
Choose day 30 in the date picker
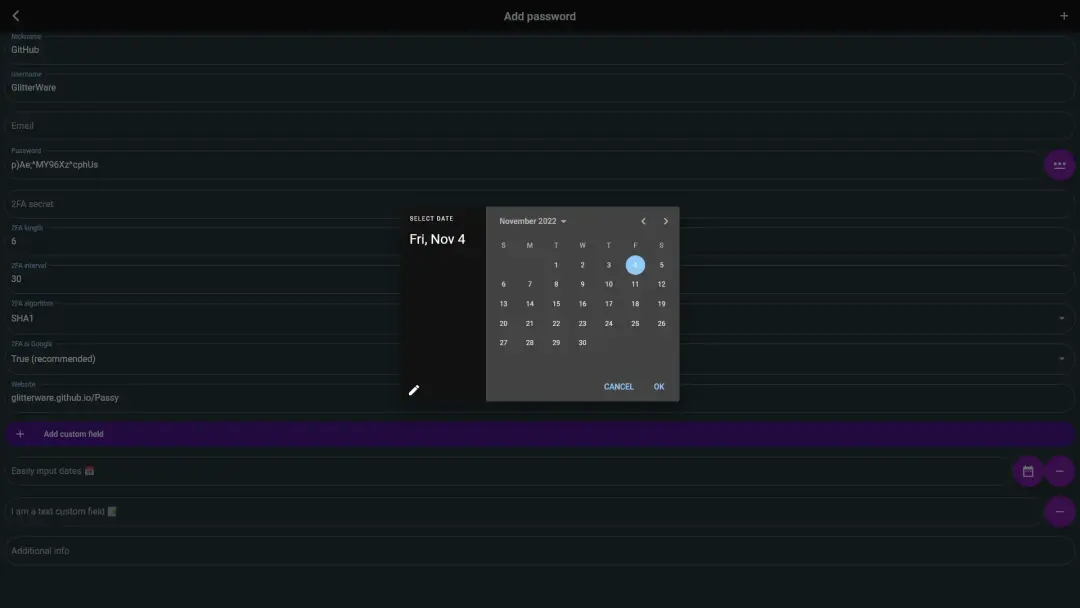[x=582, y=343]
